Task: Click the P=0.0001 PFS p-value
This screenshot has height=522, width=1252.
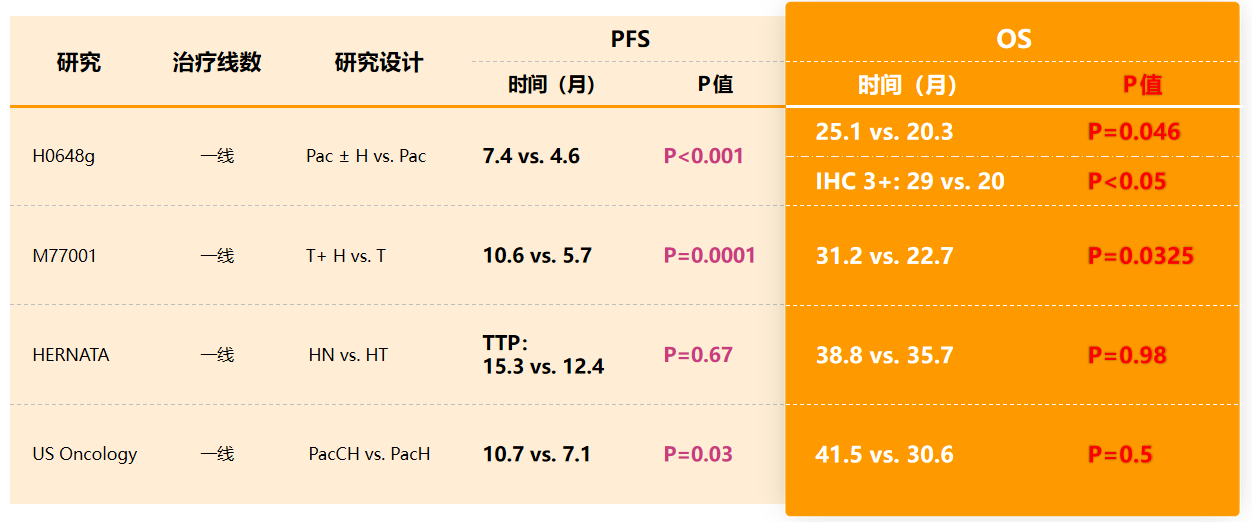Action: coord(710,256)
